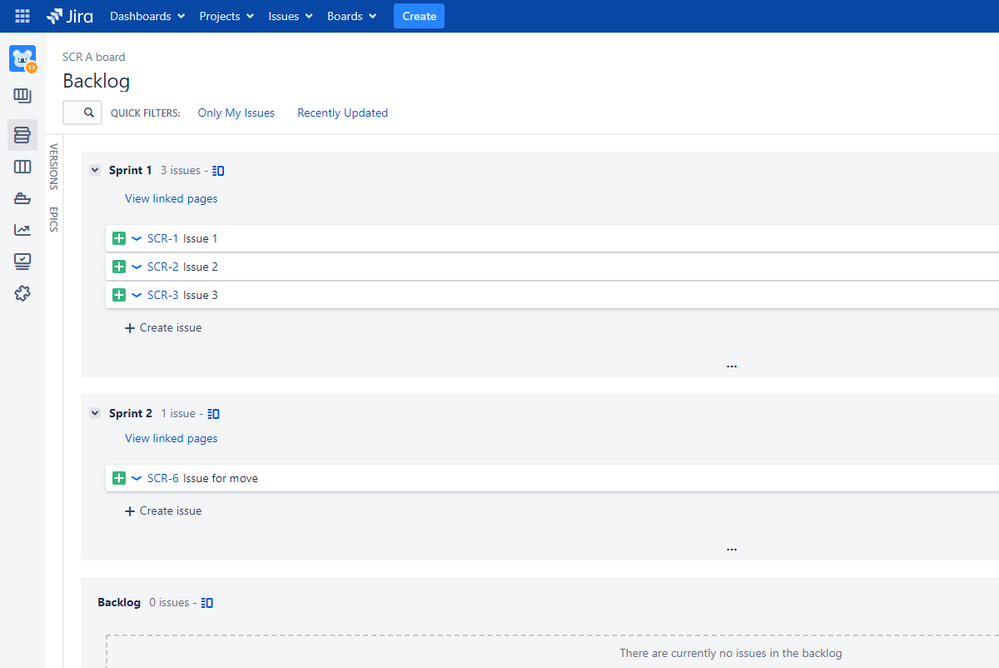Viewport: 999px width, 668px height.
Task: Click the 'Issue 3' summary text
Action: (x=200, y=294)
